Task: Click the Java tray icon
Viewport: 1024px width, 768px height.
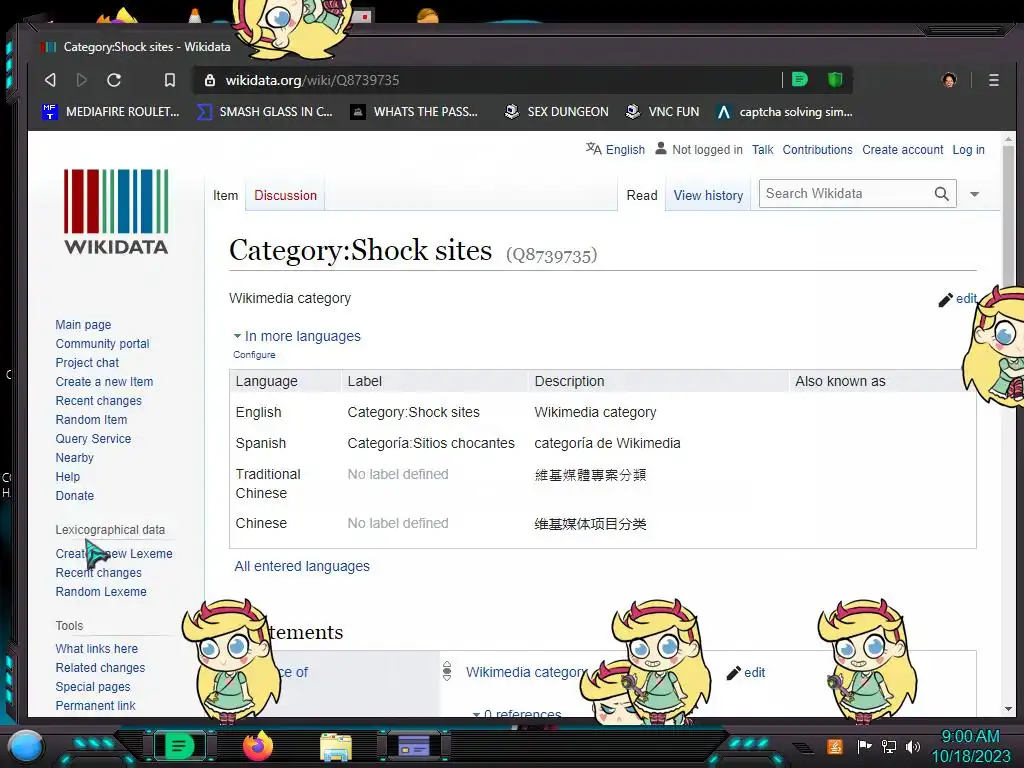Action: point(835,746)
